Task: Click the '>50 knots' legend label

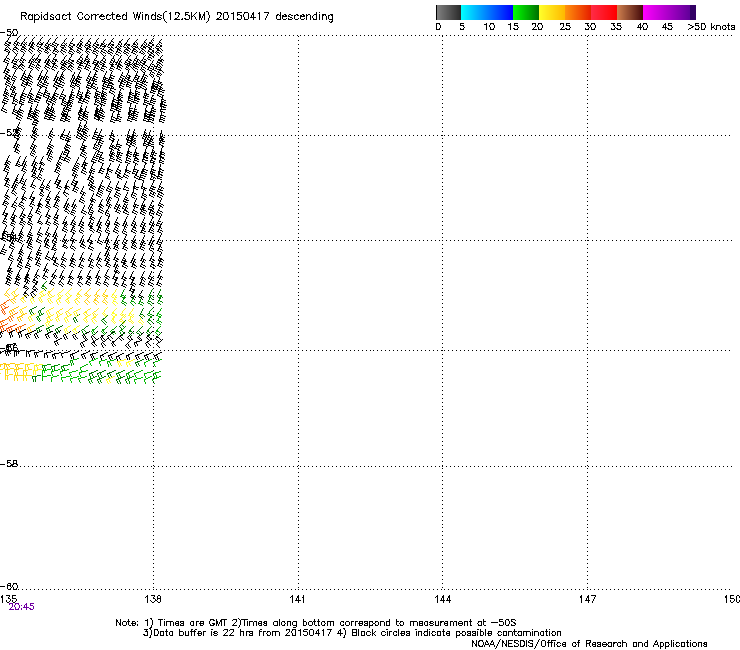Action: click(711, 27)
